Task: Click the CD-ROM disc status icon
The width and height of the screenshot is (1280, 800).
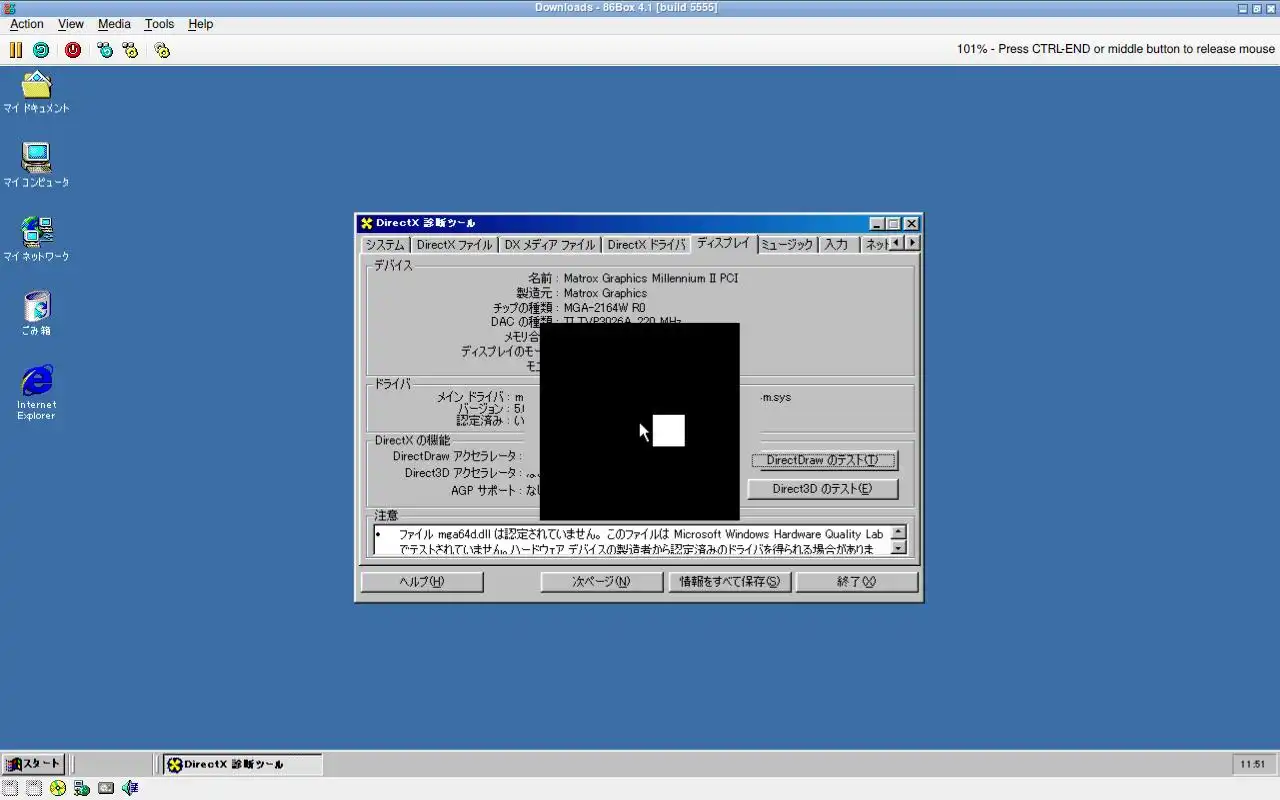Action: [58, 788]
